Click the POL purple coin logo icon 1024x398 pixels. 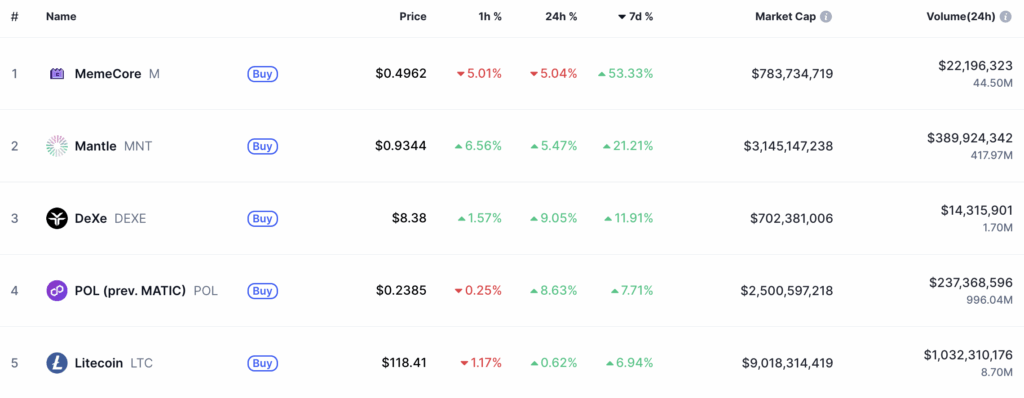coord(57,291)
